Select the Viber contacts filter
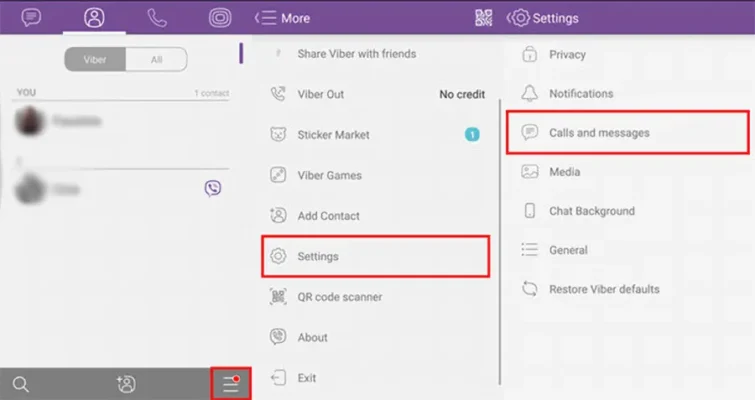755x400 pixels. (95, 60)
